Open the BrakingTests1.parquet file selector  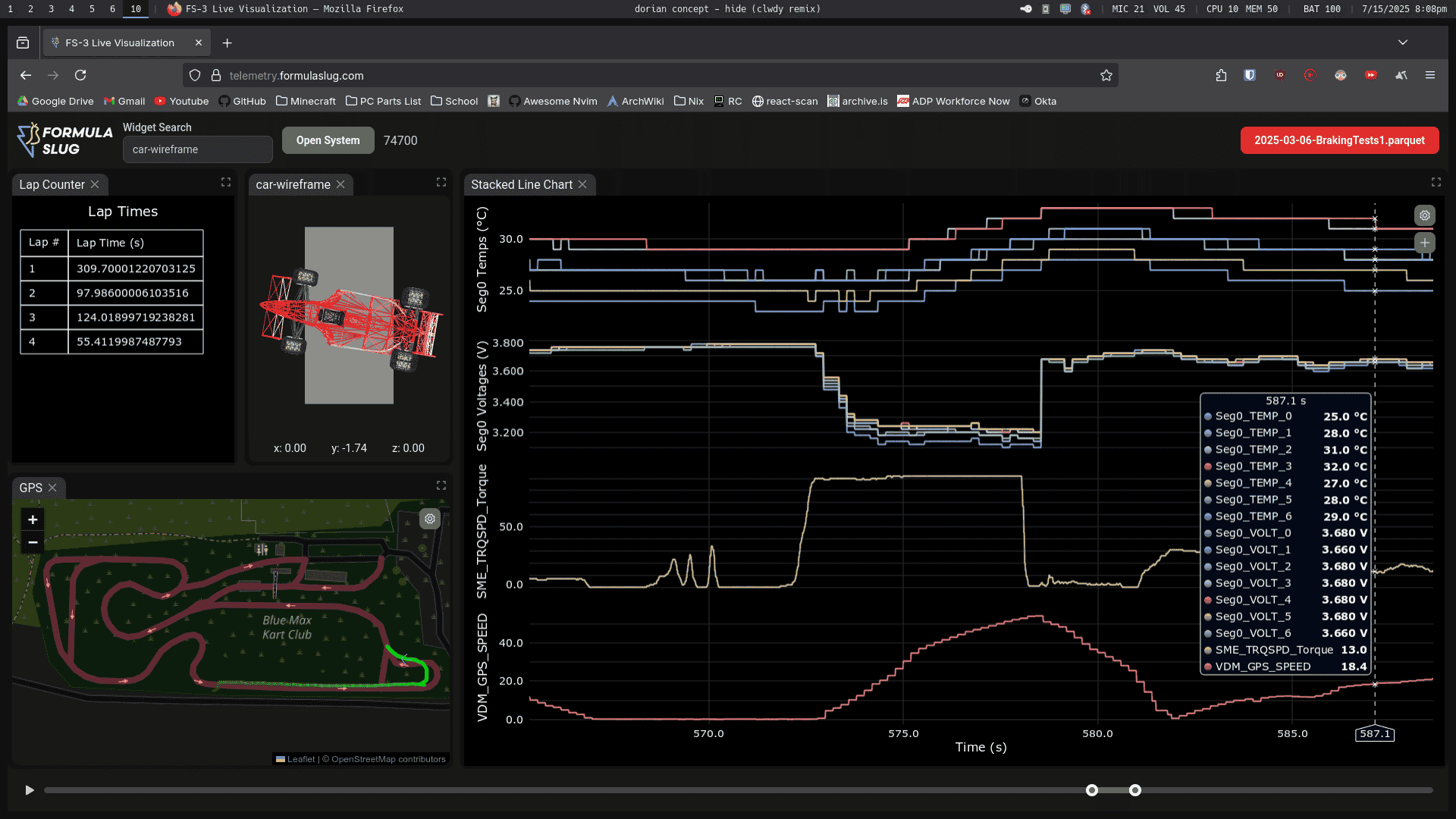[1339, 140]
